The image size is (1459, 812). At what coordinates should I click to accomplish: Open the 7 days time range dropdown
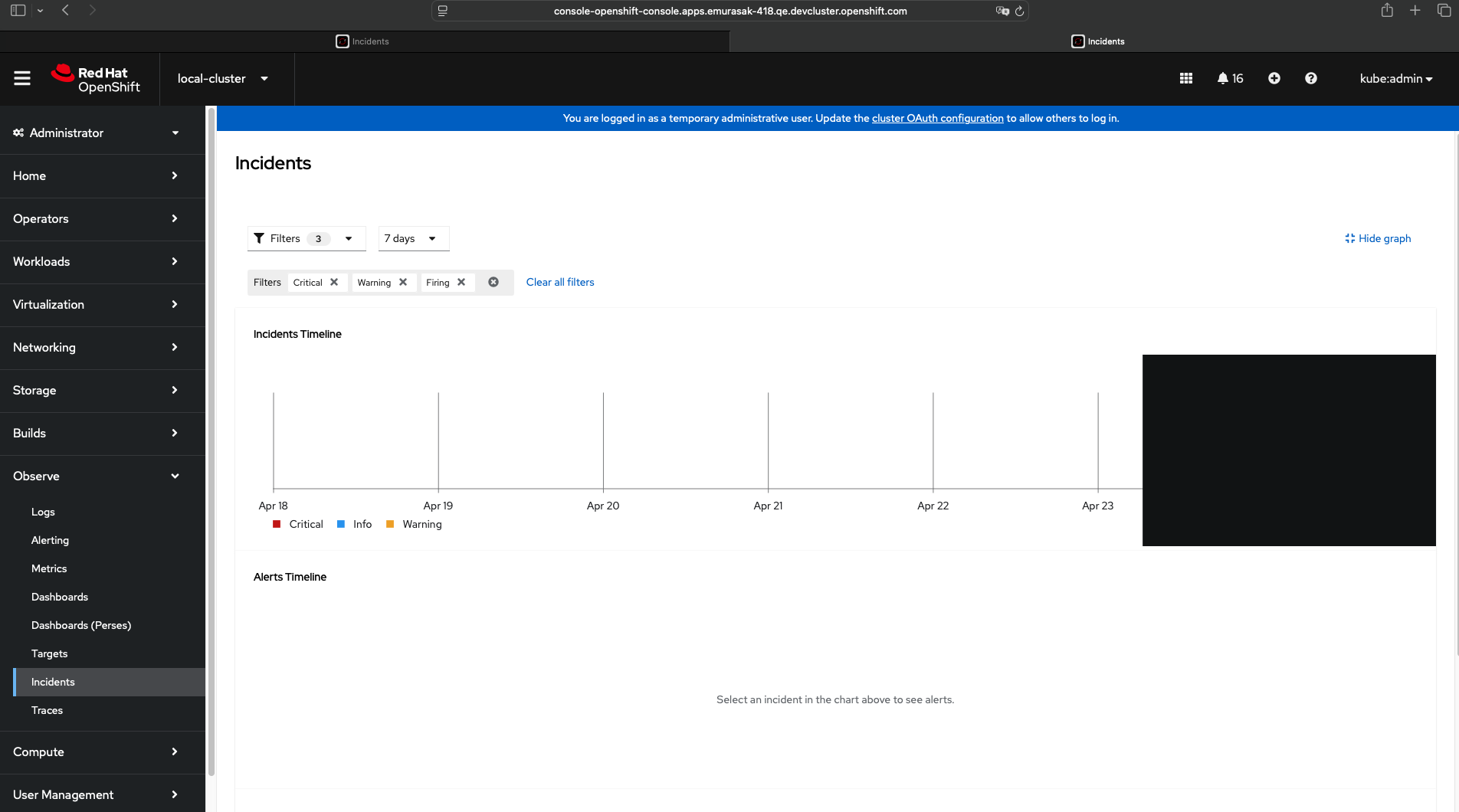point(414,238)
